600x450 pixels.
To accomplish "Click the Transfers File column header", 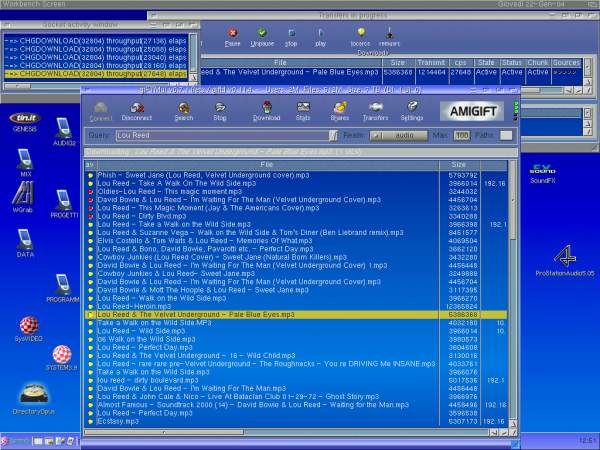I will click(291, 63).
